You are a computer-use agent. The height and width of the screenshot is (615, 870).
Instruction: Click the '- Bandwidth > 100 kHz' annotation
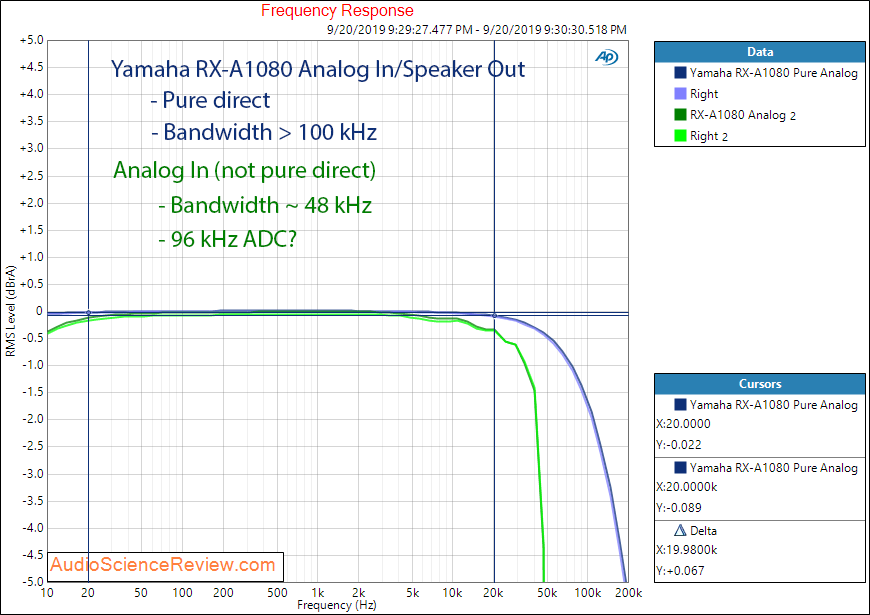[264, 132]
